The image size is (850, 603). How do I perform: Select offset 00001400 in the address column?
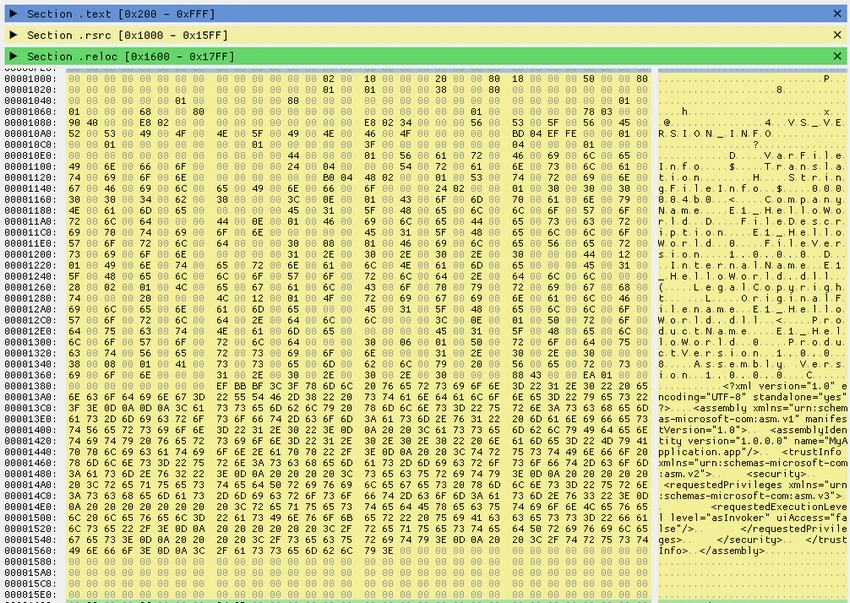click(30, 430)
